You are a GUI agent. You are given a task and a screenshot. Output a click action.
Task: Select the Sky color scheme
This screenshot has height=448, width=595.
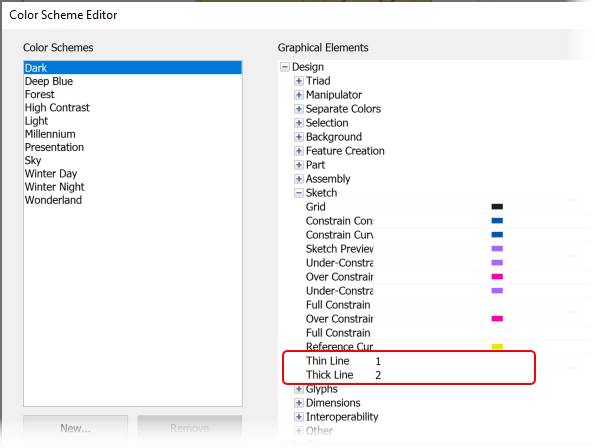pyautogui.click(x=132, y=160)
